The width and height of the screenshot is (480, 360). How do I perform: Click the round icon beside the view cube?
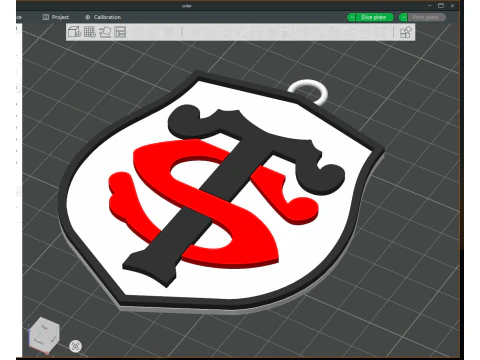click(76, 346)
